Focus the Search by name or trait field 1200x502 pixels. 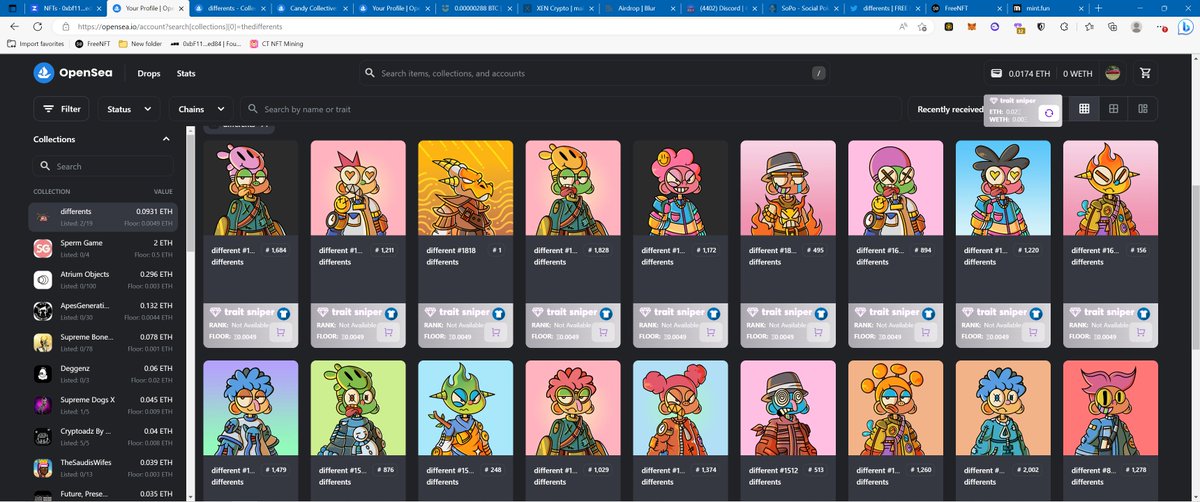(570, 109)
